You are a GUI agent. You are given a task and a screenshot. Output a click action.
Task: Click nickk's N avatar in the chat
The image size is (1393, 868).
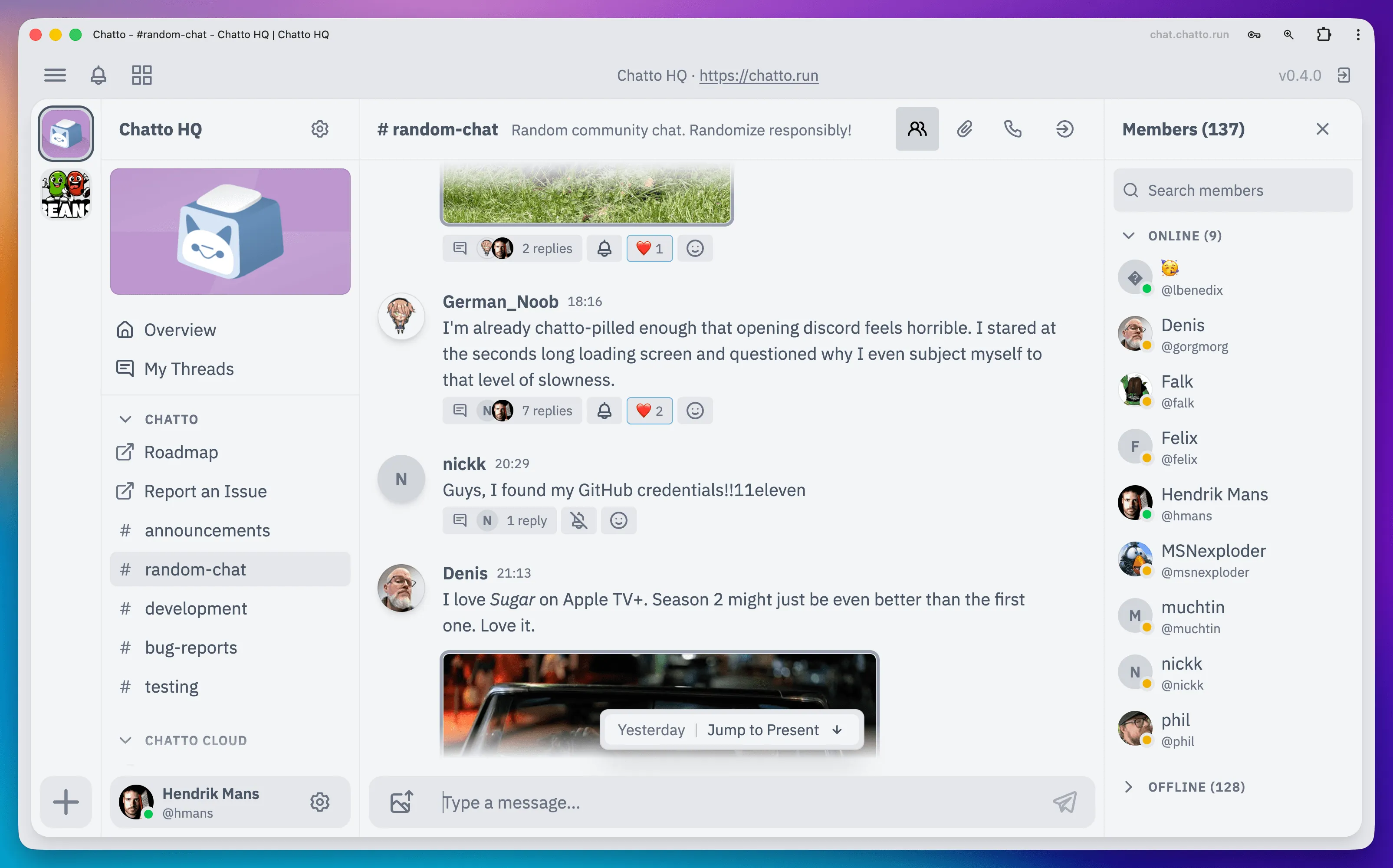(401, 479)
